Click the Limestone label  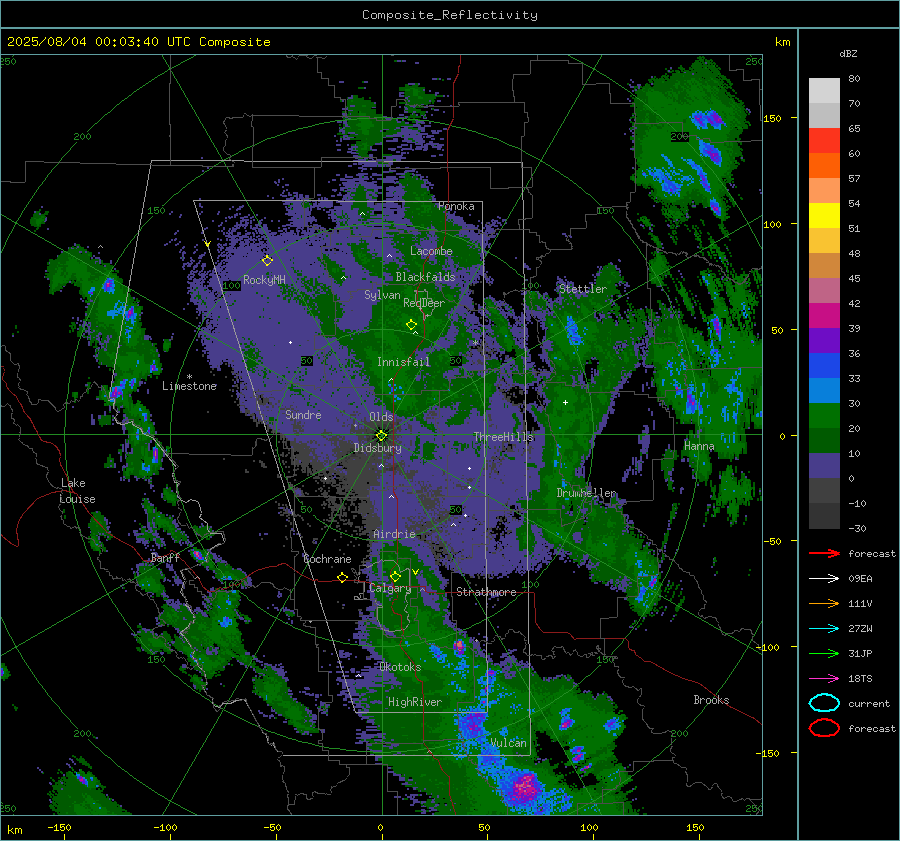[189, 386]
